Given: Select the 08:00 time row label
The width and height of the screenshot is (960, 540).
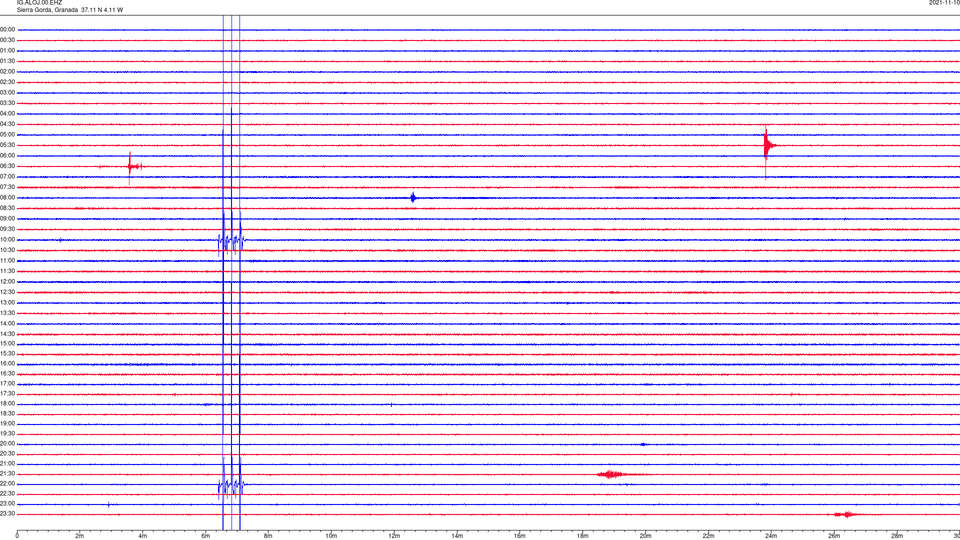Looking at the screenshot, I should [7, 198].
